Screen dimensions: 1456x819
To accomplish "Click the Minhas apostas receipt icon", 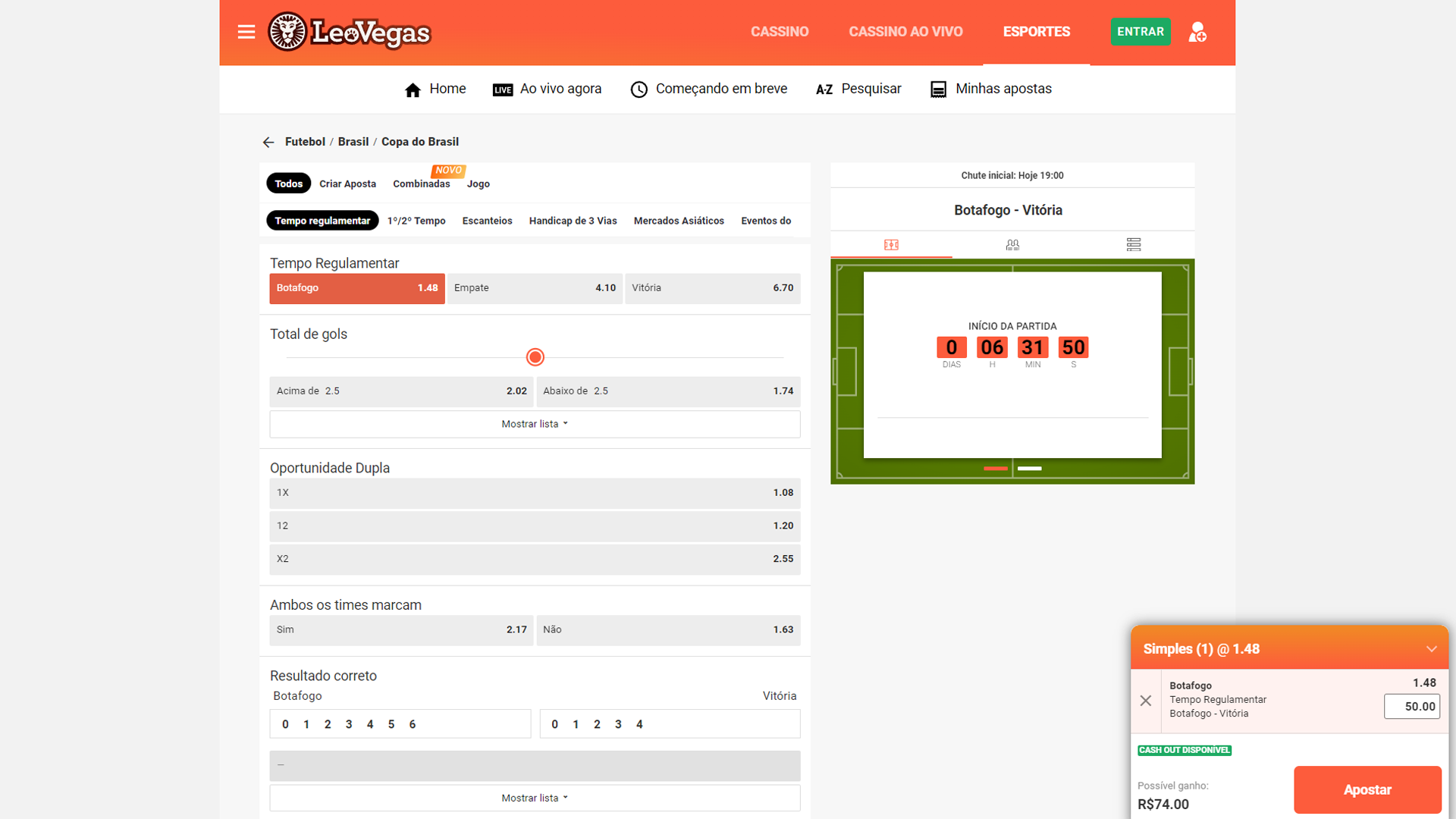I will coord(938,89).
